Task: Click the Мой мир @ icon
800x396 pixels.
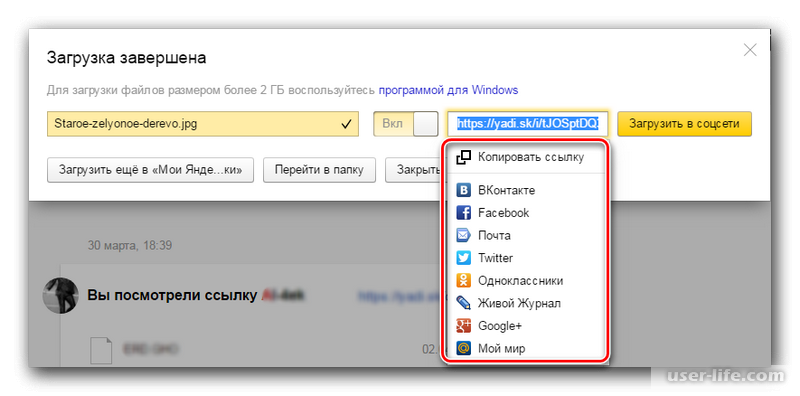Action: tap(463, 349)
